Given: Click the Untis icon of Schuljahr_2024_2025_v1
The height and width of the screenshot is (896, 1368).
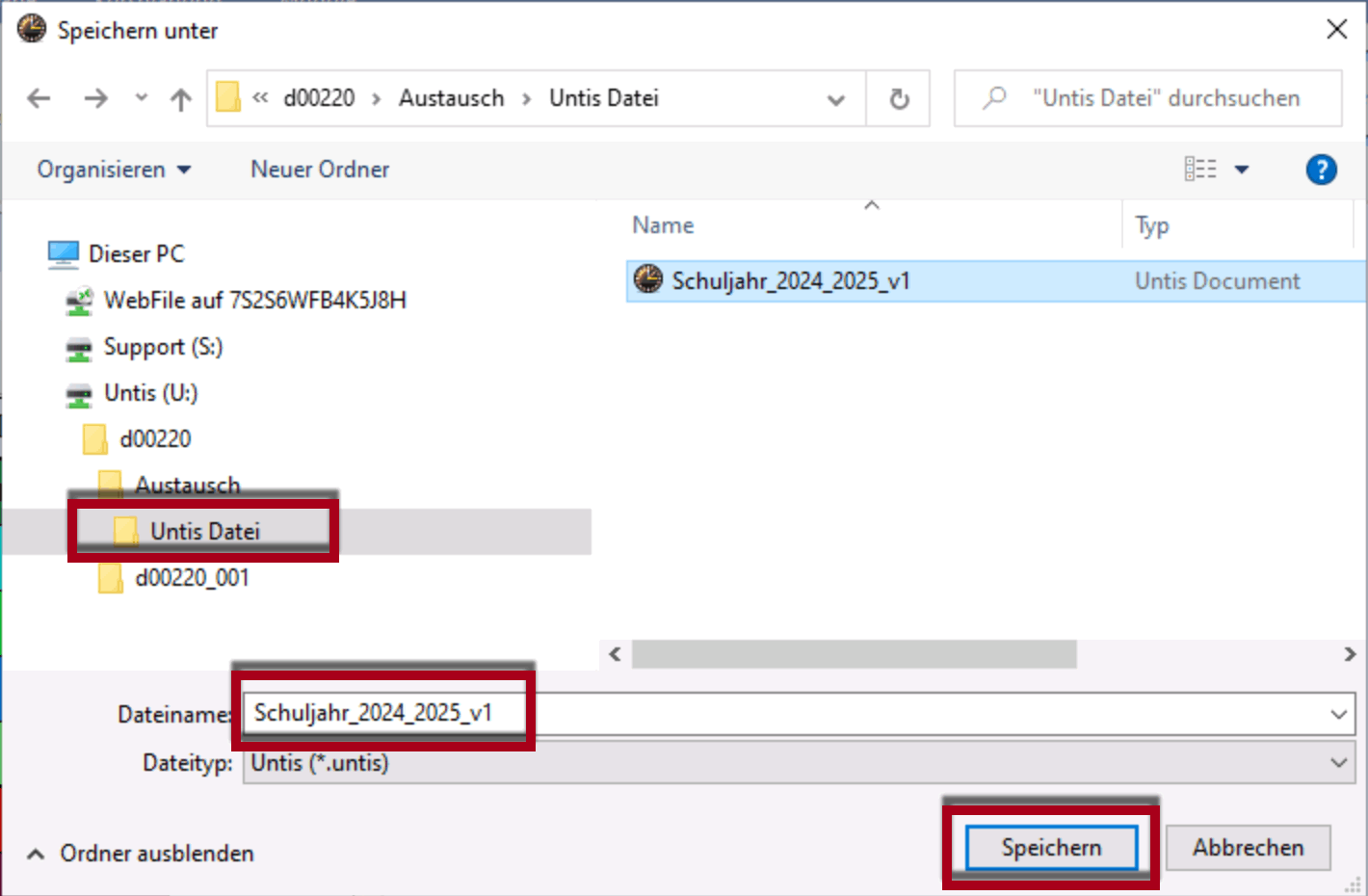Looking at the screenshot, I should (x=648, y=279).
